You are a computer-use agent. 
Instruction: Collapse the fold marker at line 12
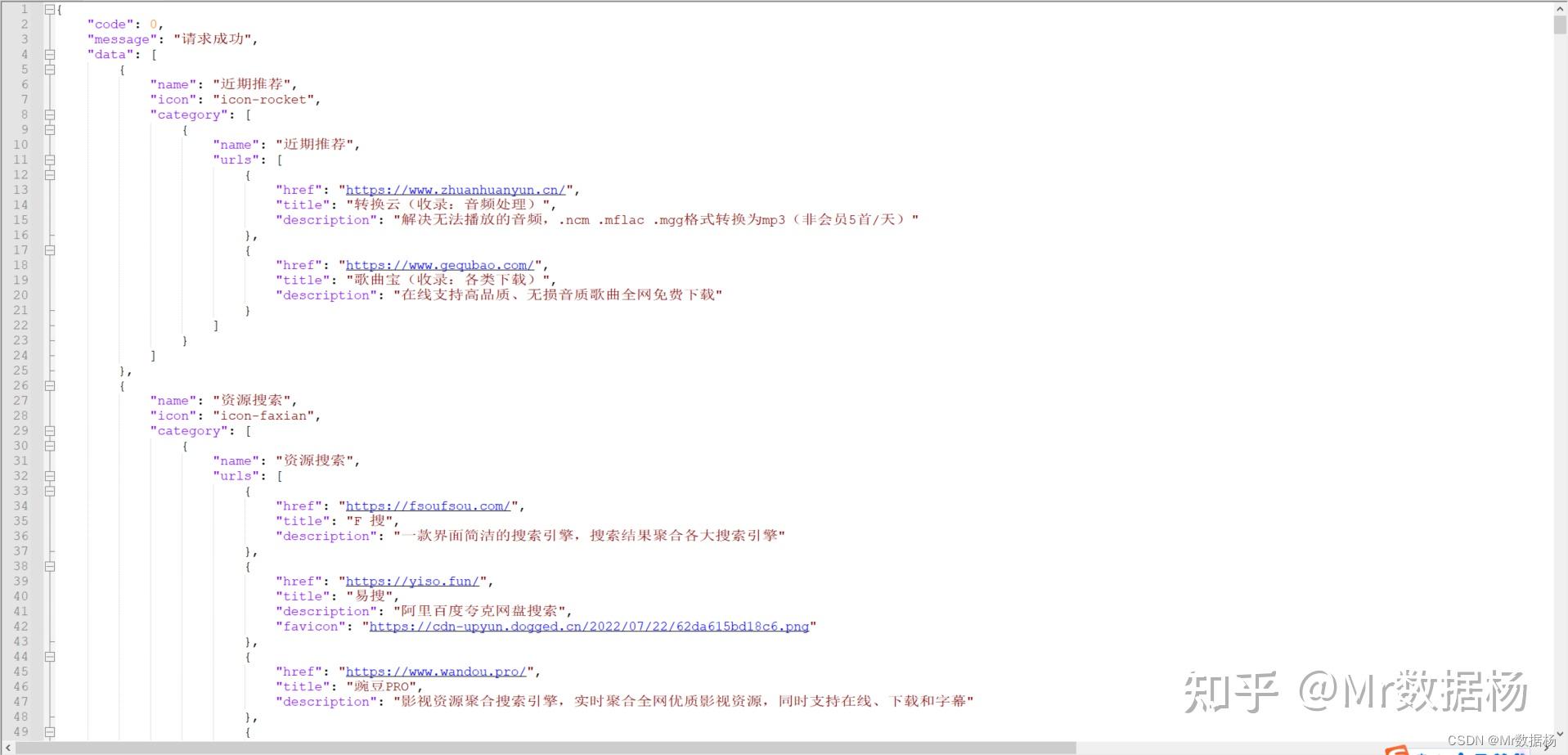click(x=49, y=174)
